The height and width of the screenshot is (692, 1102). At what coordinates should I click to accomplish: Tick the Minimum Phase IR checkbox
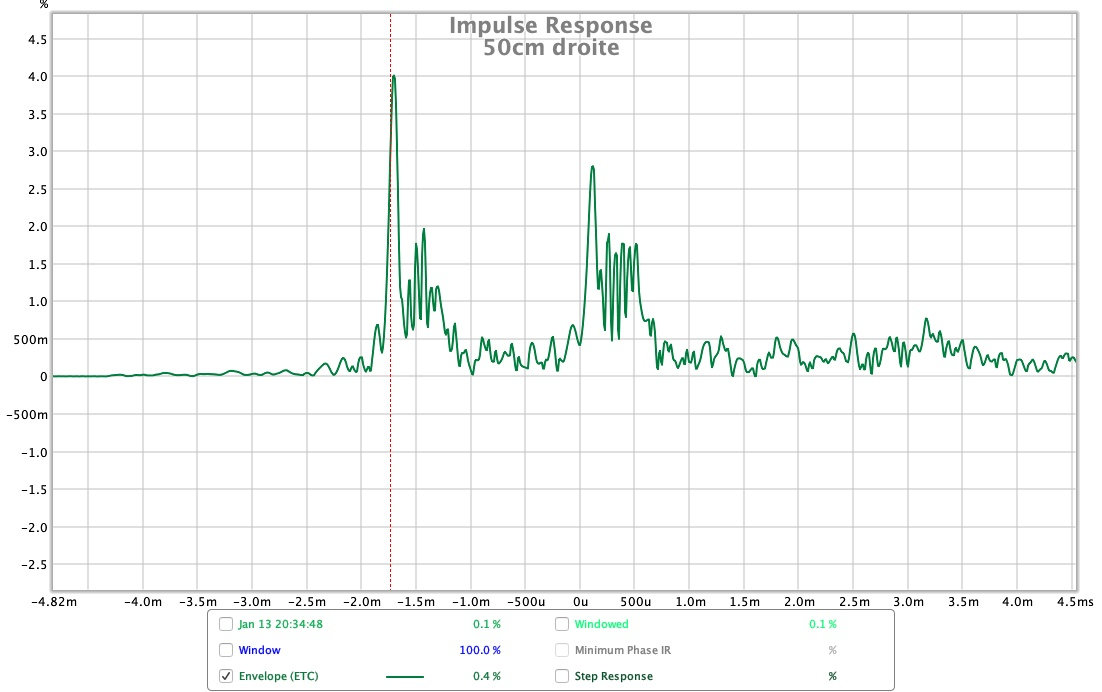pyautogui.click(x=562, y=650)
